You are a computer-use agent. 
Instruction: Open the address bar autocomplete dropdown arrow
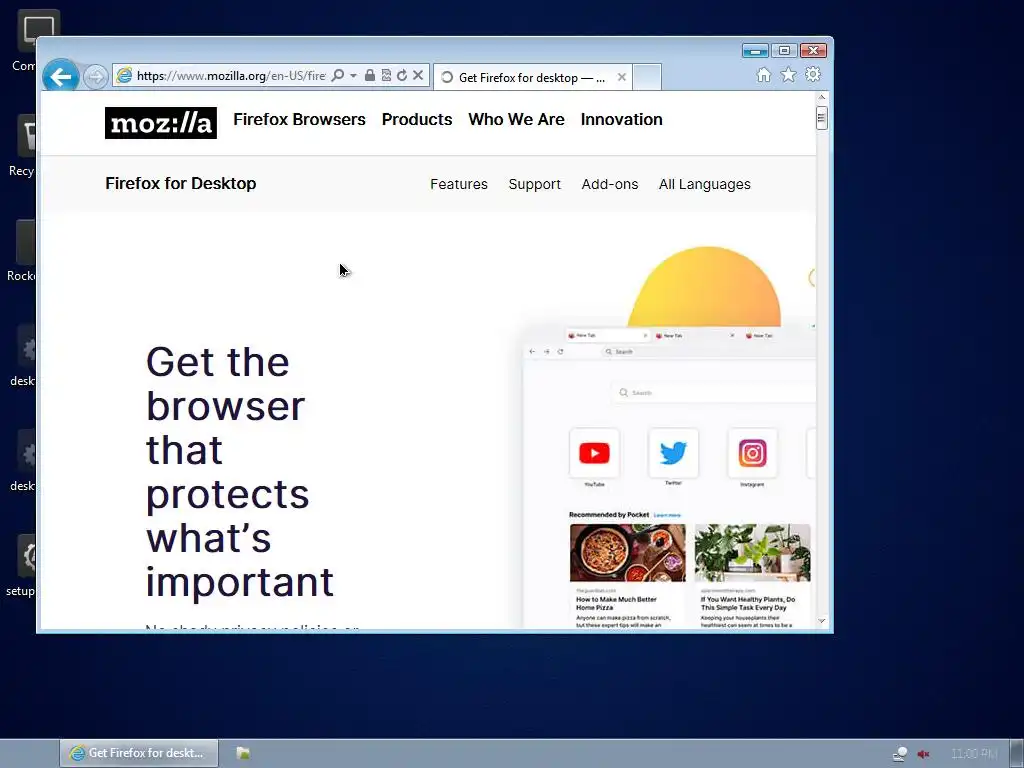coord(353,76)
